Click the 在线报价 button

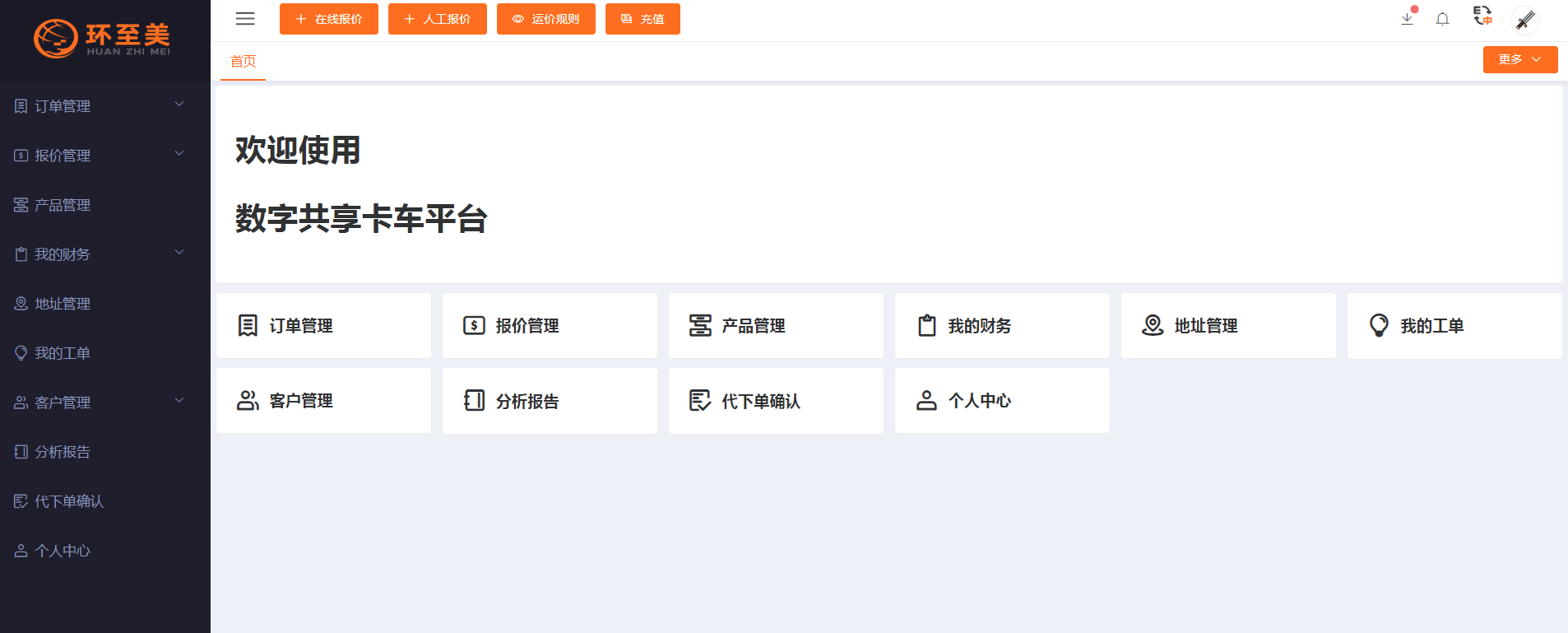click(x=328, y=19)
